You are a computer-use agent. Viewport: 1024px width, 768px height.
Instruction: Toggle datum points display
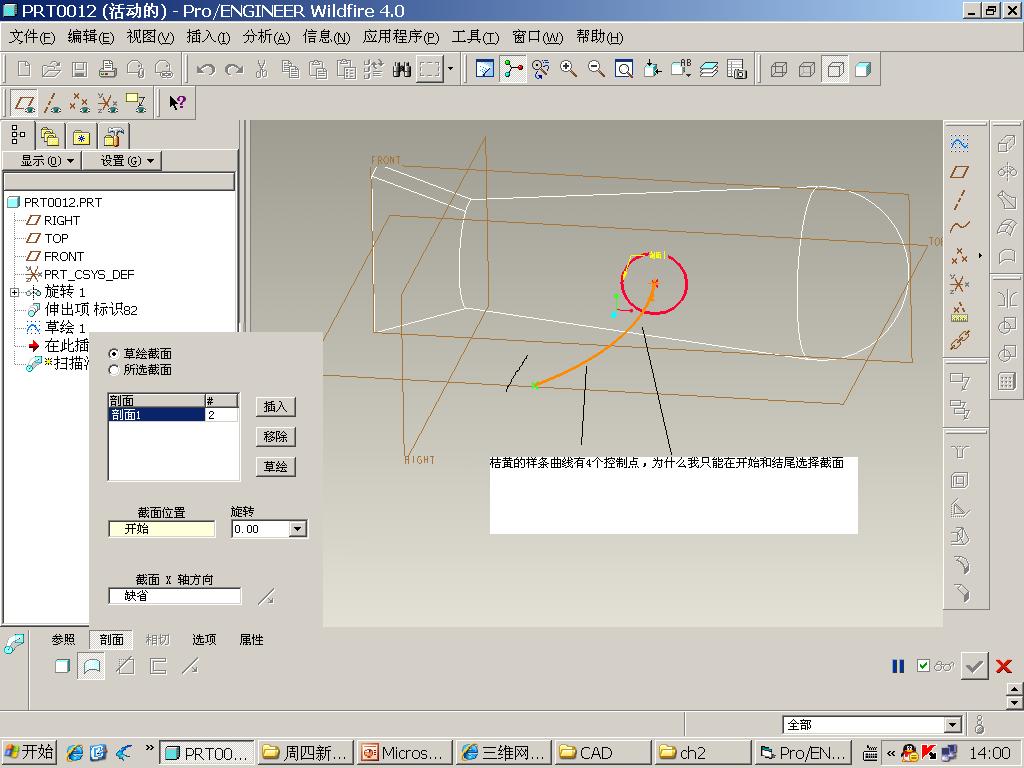[x=80, y=103]
